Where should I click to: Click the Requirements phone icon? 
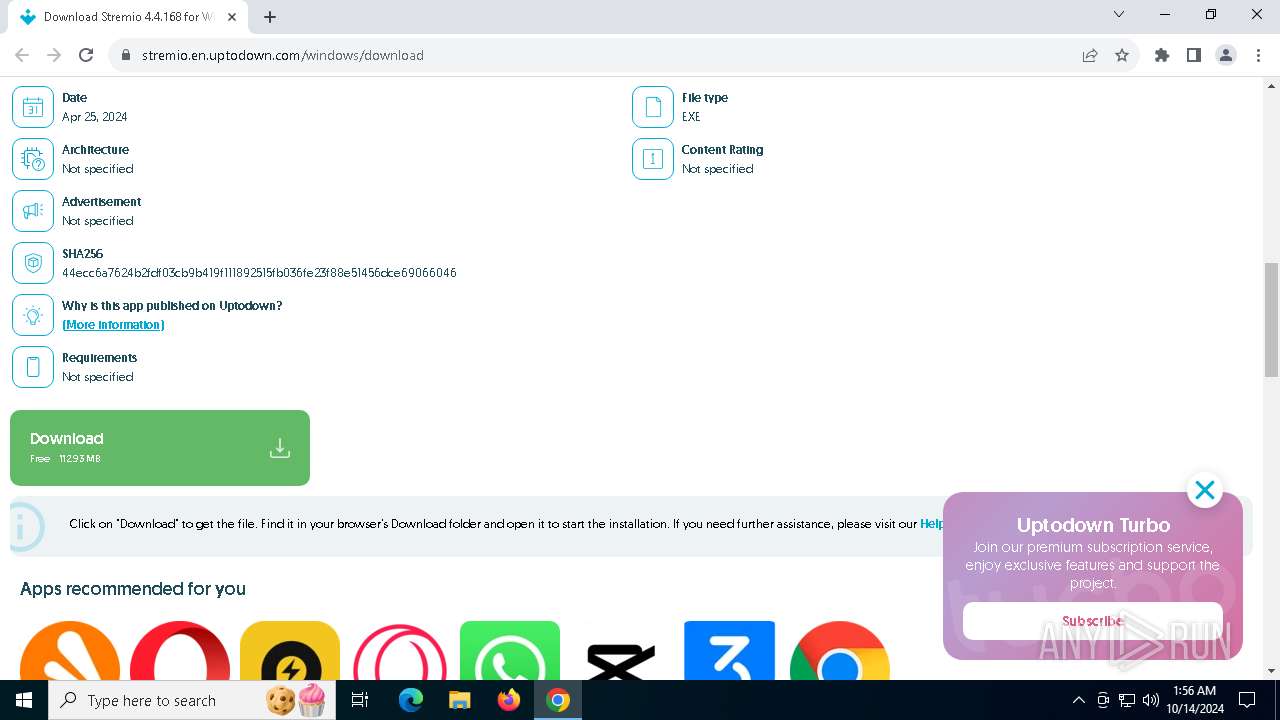(x=33, y=367)
